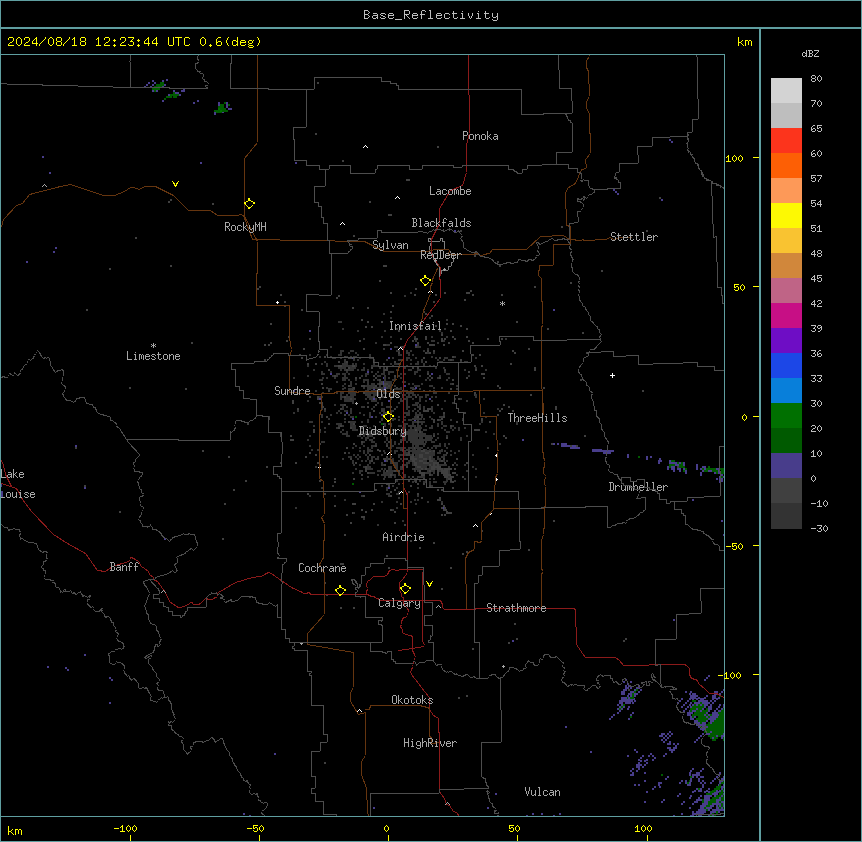Click the gray clutter echo southeast of Didsbury

pyautogui.click(x=427, y=454)
